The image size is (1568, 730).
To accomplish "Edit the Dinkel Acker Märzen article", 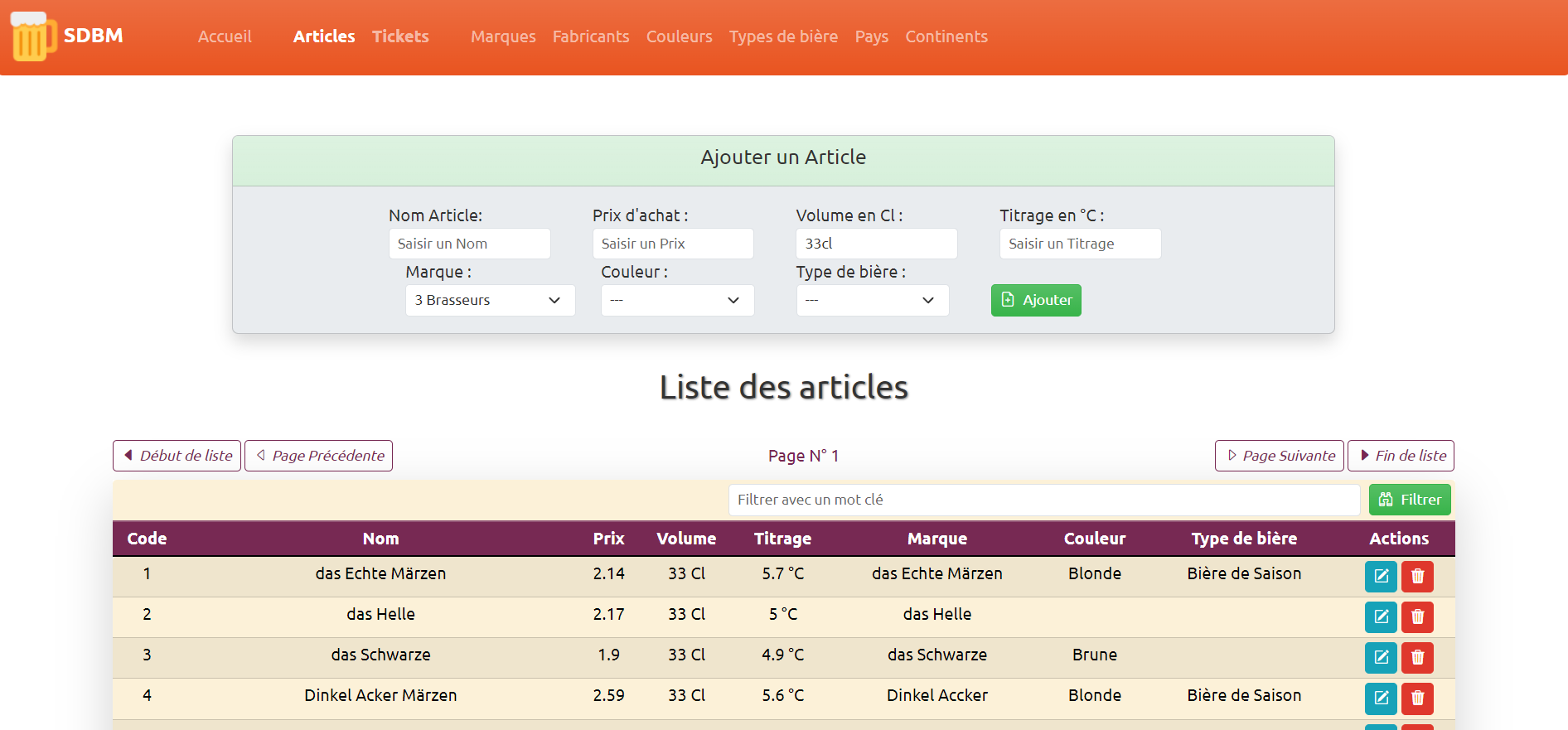I will tap(1381, 698).
